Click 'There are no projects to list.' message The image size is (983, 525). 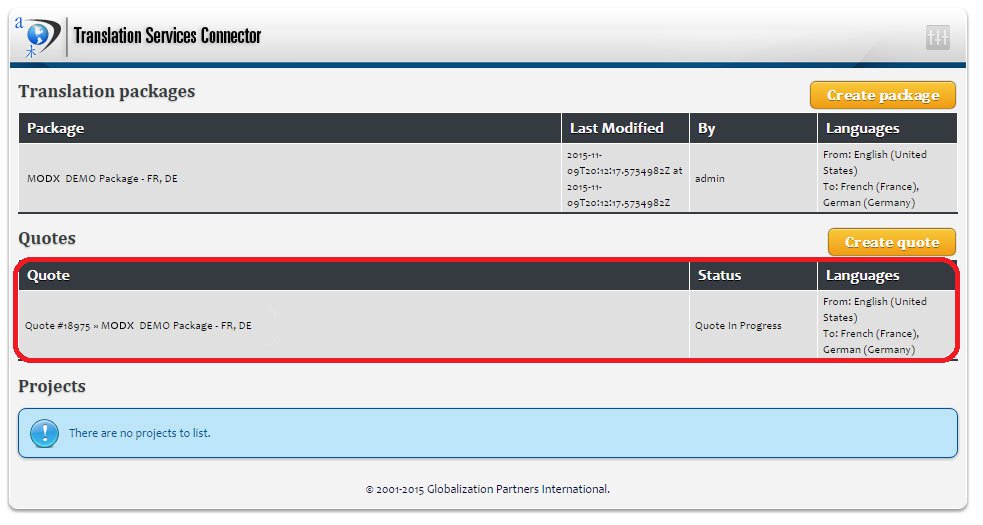(x=139, y=433)
